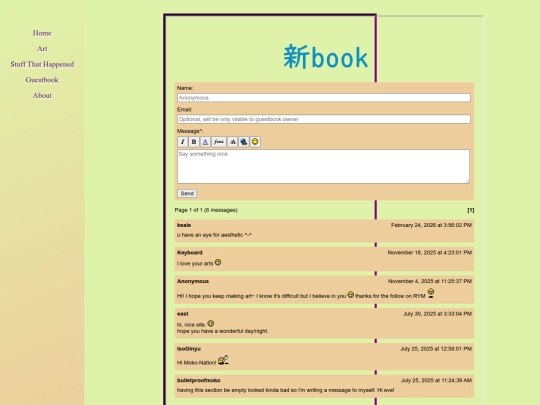Select page [1] in pagination

[x=470, y=210]
